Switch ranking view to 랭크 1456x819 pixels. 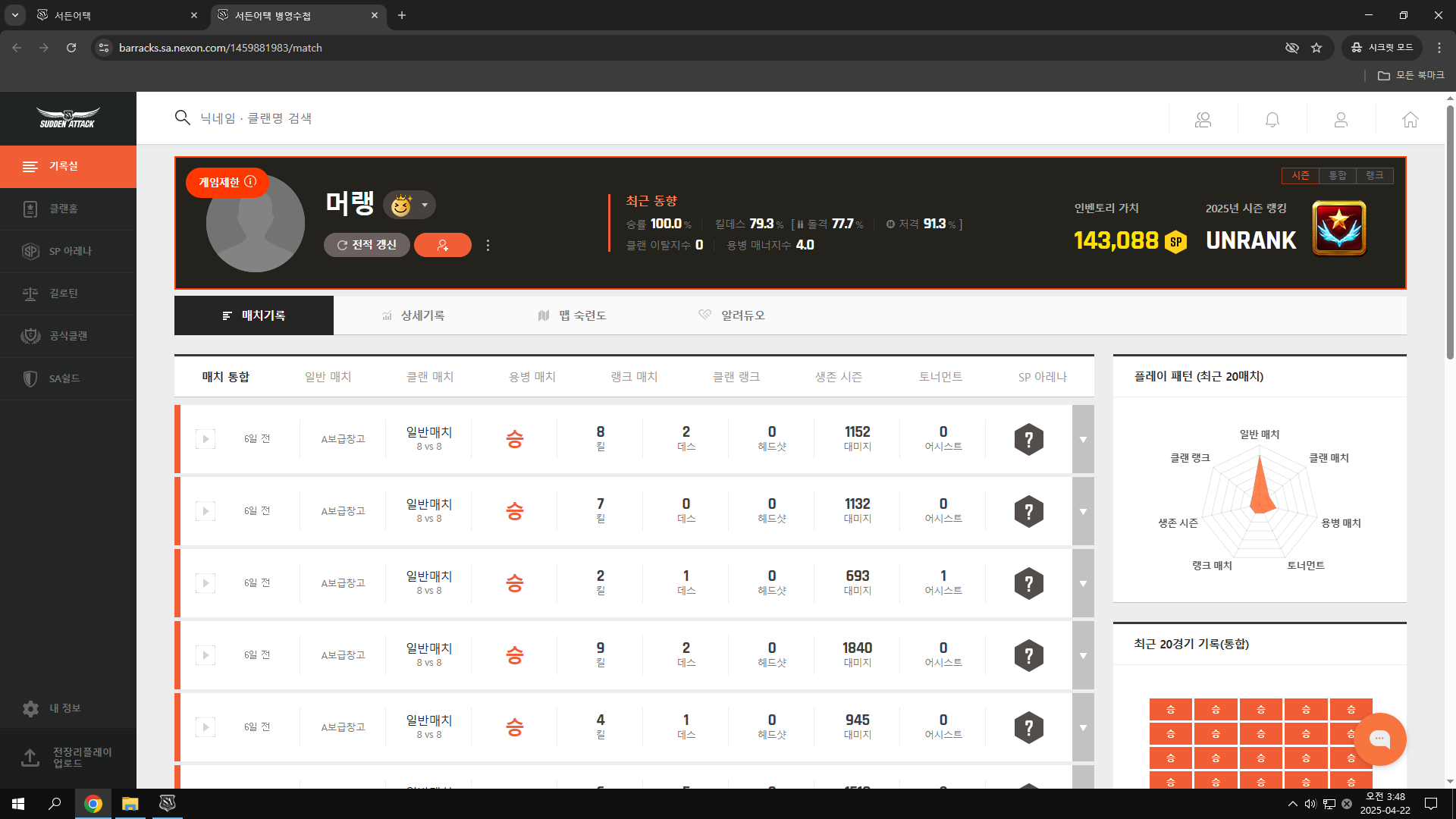tap(1374, 175)
